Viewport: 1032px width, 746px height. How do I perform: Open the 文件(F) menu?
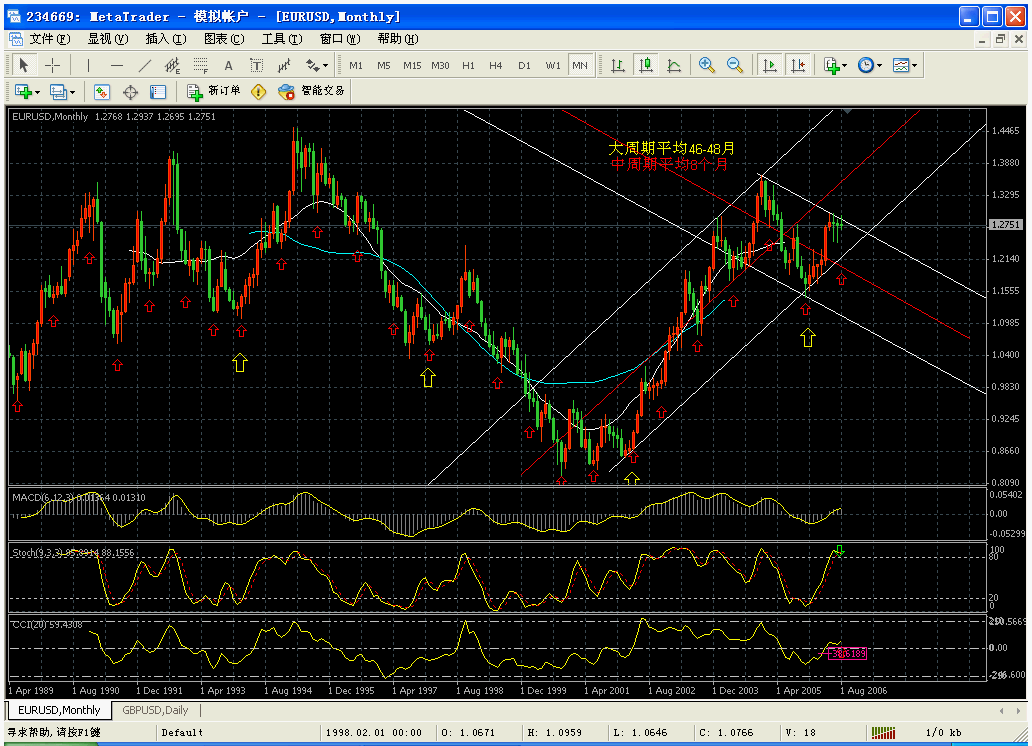(50, 40)
